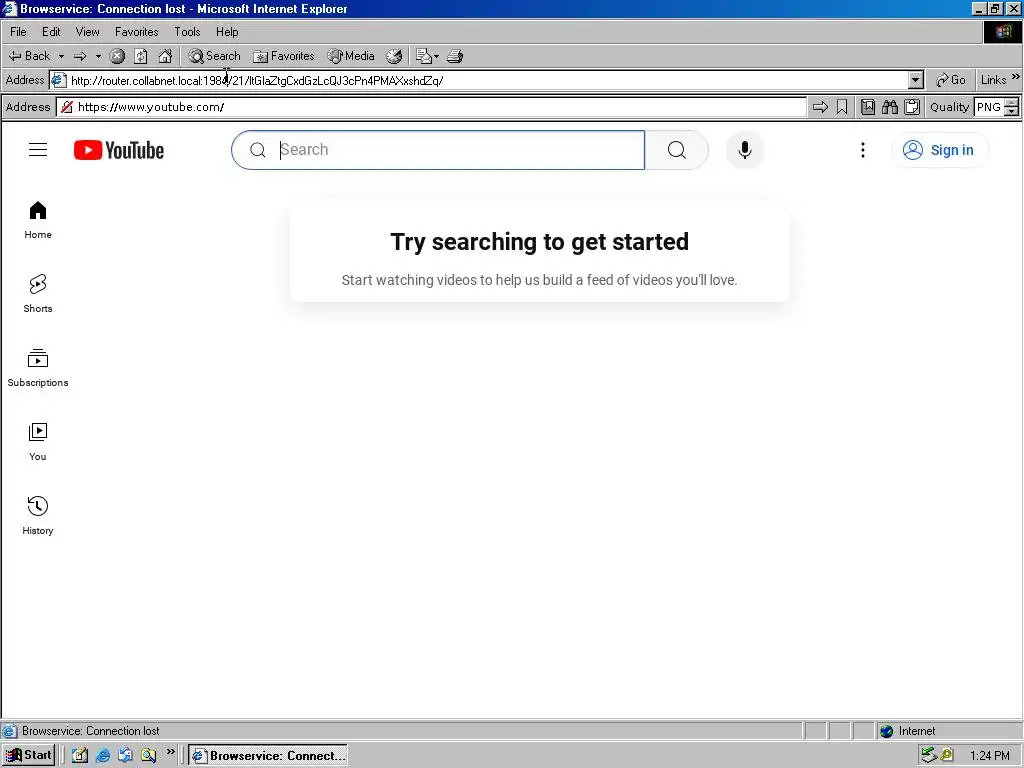Open the File menu
The image size is (1024, 768).
click(x=18, y=31)
